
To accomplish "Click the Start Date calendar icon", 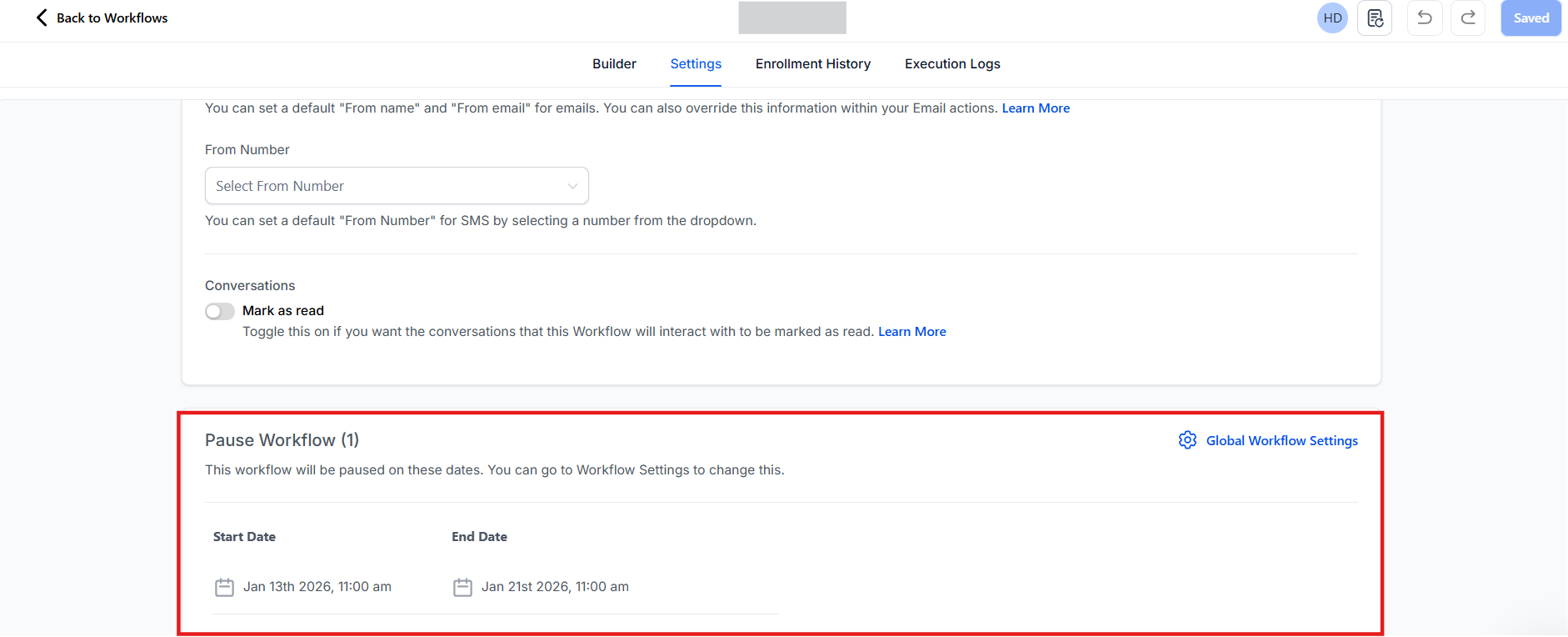I will click(224, 587).
